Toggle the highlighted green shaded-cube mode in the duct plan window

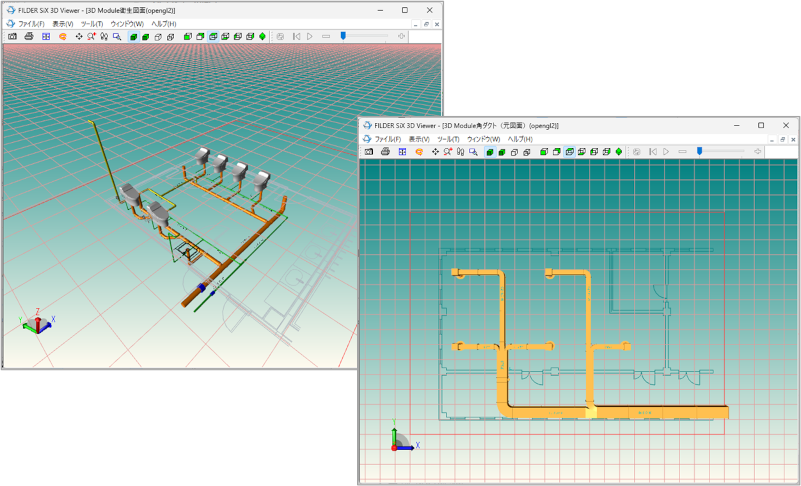click(490, 152)
